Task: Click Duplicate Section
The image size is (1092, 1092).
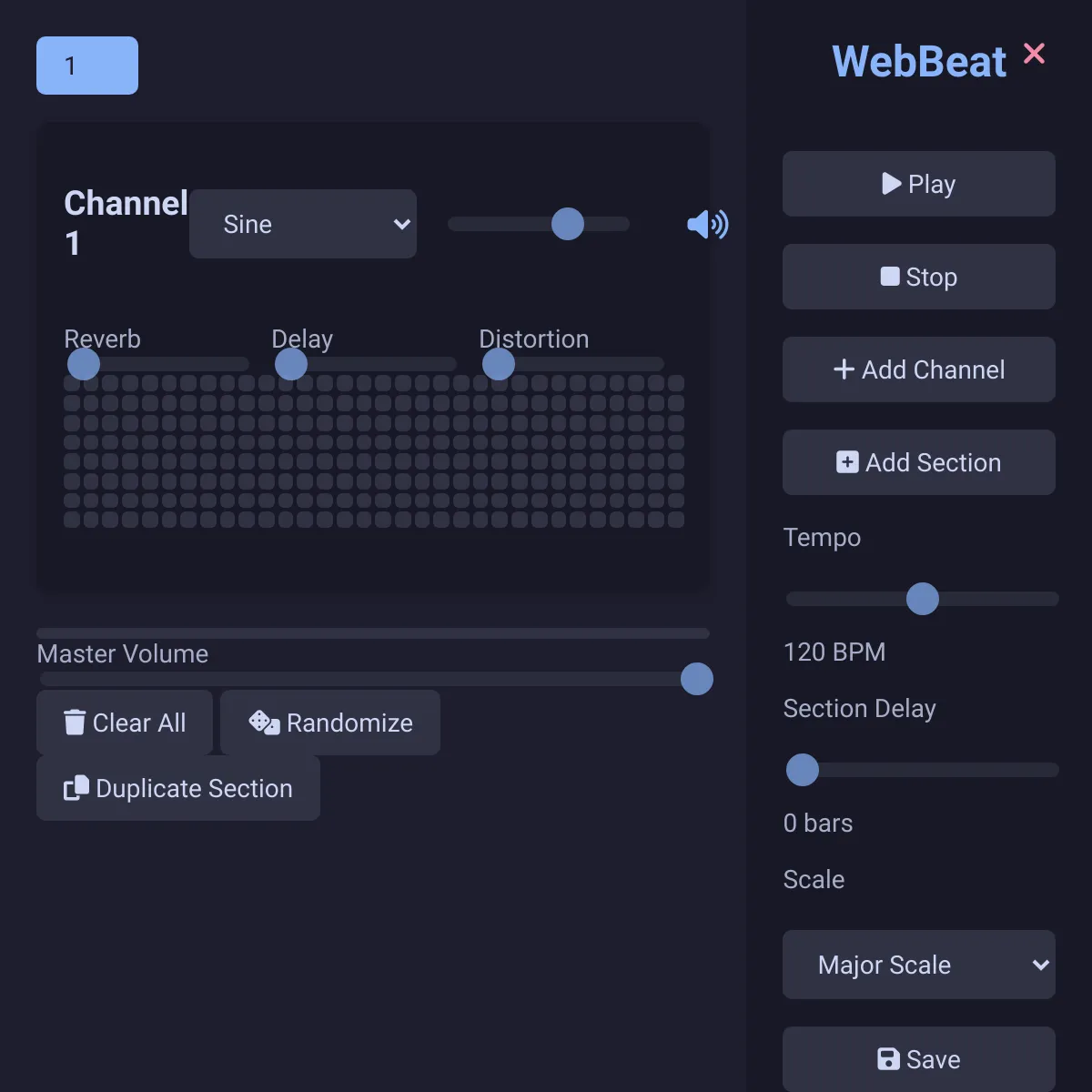Action: (178, 788)
